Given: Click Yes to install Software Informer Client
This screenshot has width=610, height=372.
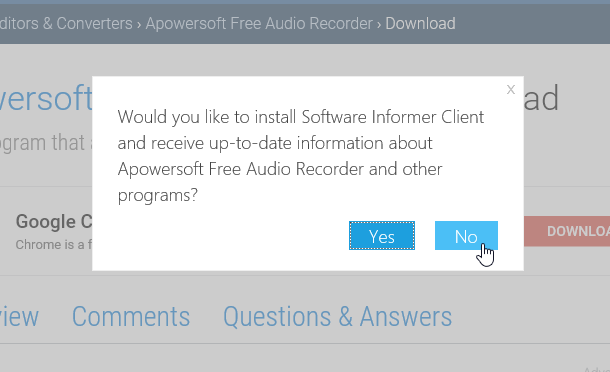Looking at the screenshot, I should pos(382,236).
